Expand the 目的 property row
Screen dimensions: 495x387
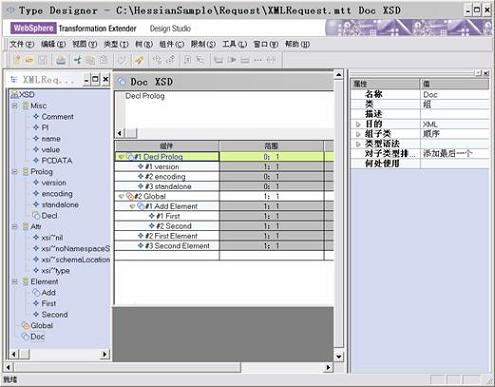click(358, 124)
